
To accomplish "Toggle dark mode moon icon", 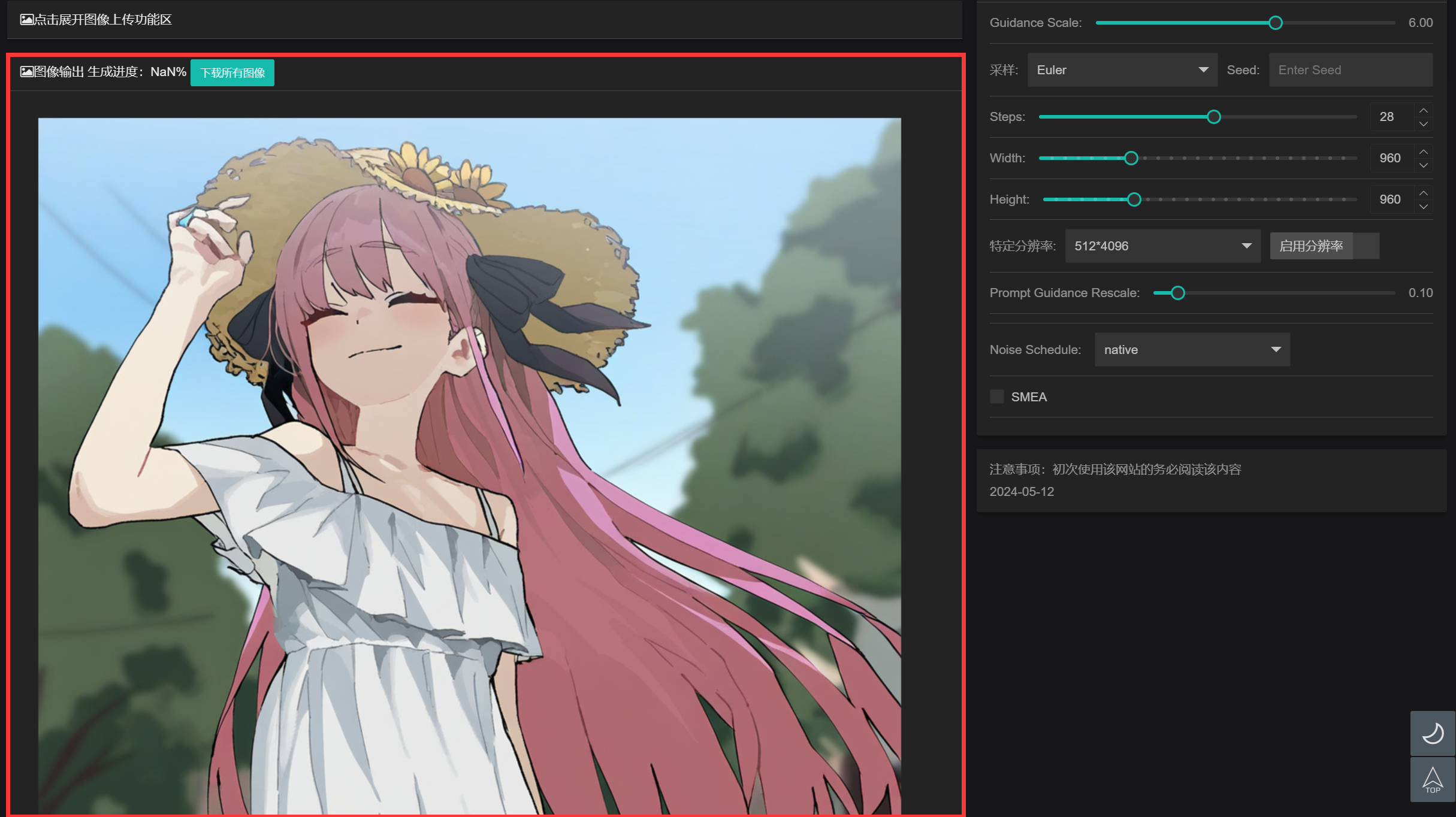I will click(x=1432, y=733).
